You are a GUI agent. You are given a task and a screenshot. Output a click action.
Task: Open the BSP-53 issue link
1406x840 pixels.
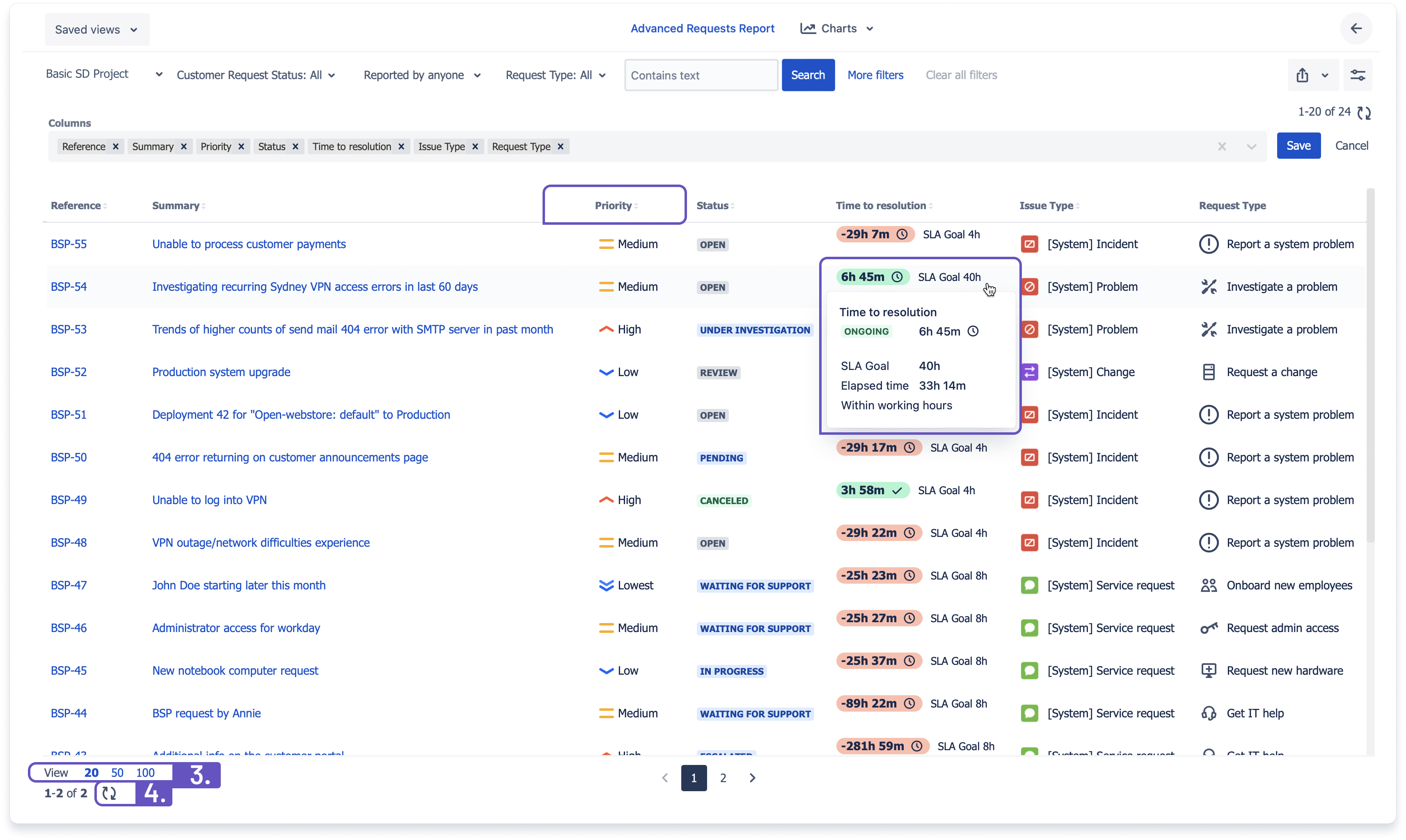click(x=69, y=329)
